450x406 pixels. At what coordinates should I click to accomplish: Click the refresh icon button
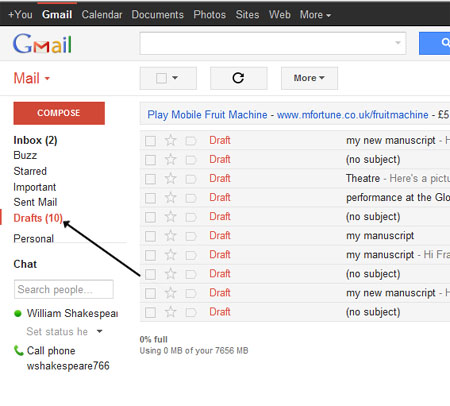coord(238,78)
